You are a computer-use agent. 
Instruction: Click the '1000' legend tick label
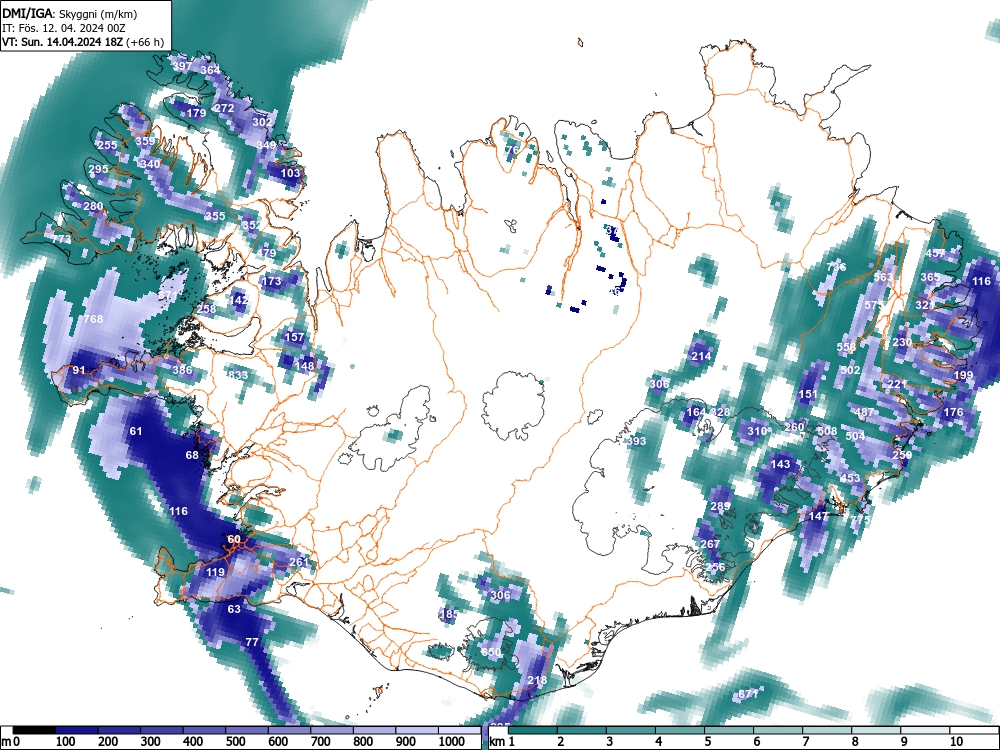tap(452, 742)
